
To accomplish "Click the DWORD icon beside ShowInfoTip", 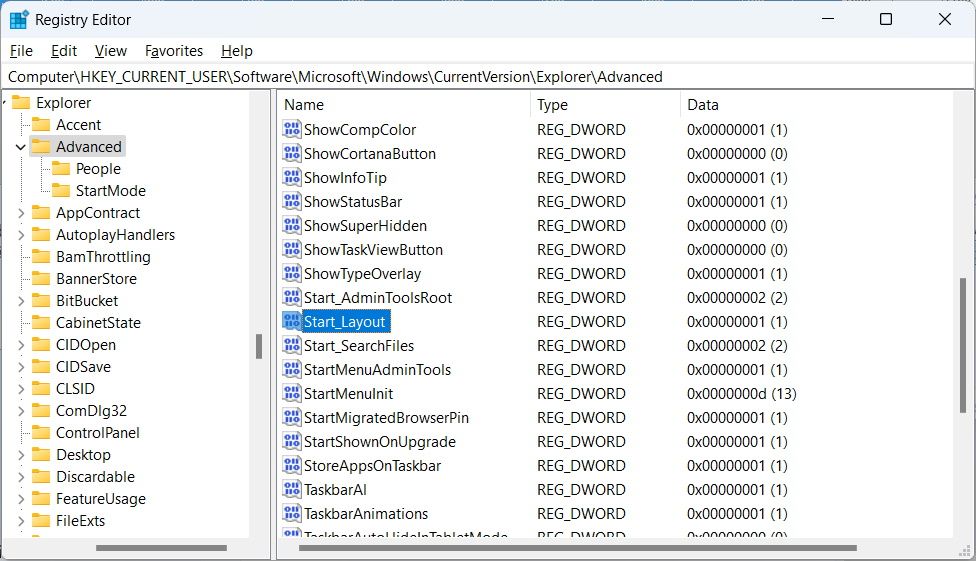I will [x=291, y=177].
